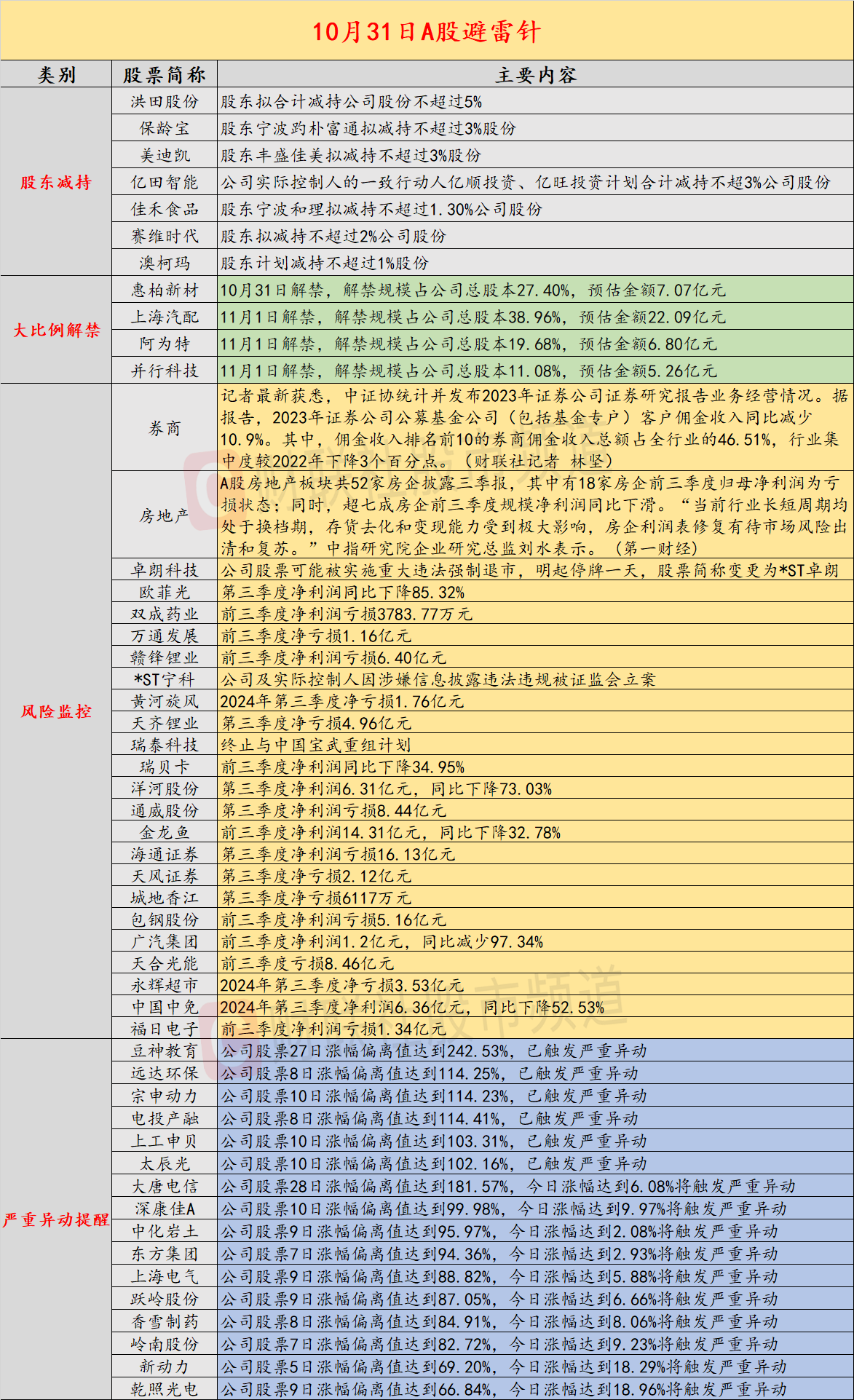Select stock name '惠柏新材'
This screenshot has width=854, height=1400.
coord(165,290)
